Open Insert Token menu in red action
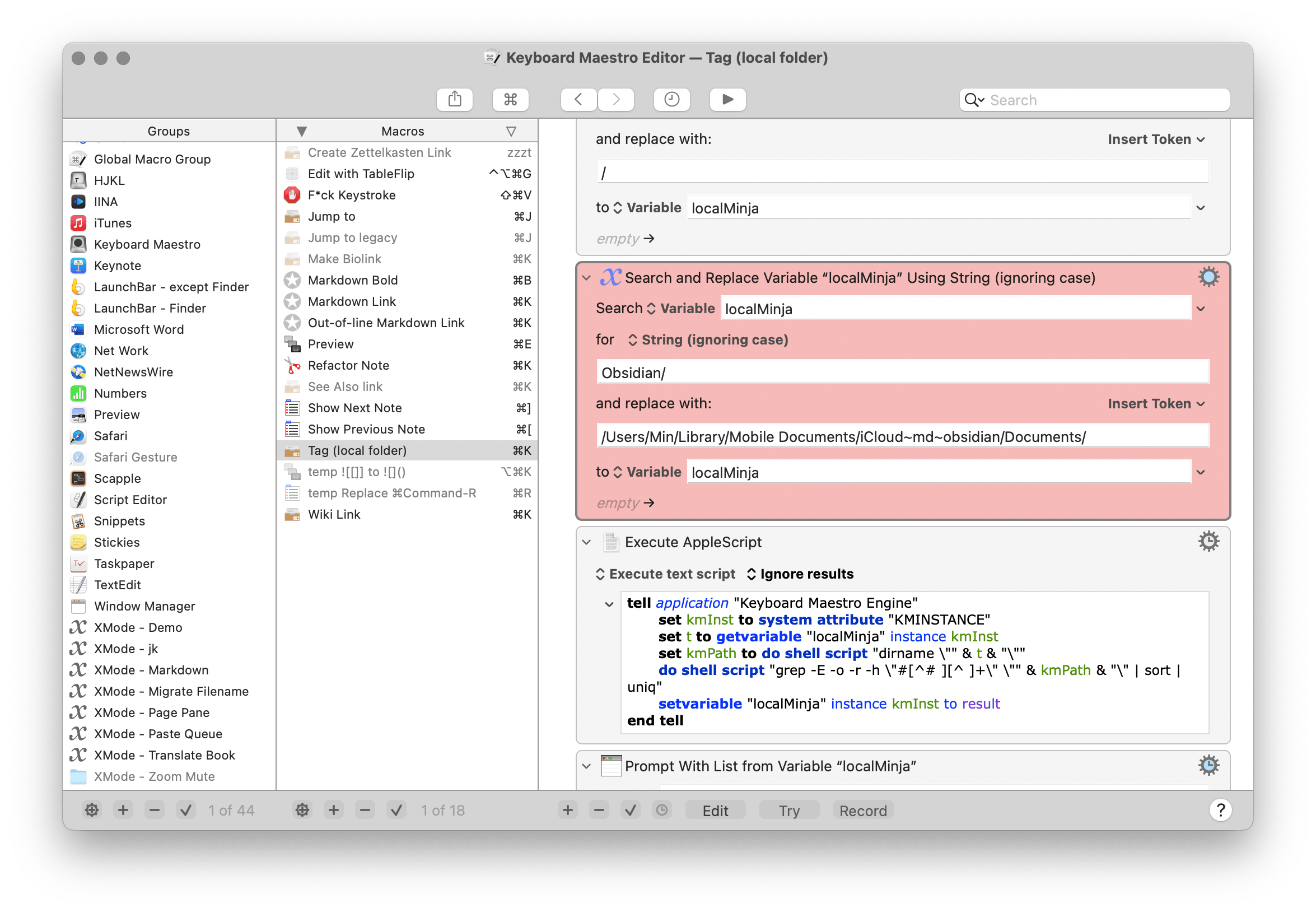Screen dimensions: 1316x913 1156,404
